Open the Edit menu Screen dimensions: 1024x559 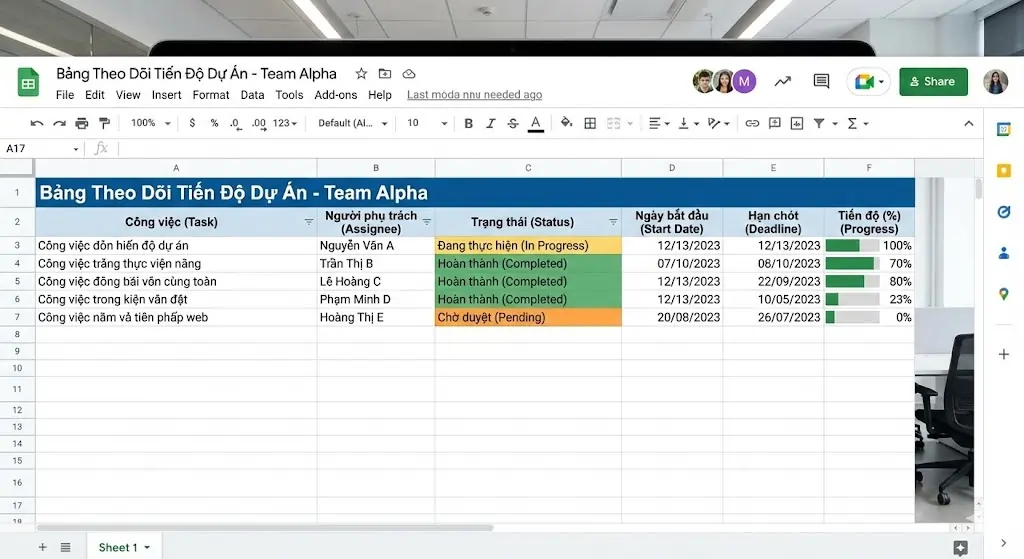pyautogui.click(x=95, y=95)
